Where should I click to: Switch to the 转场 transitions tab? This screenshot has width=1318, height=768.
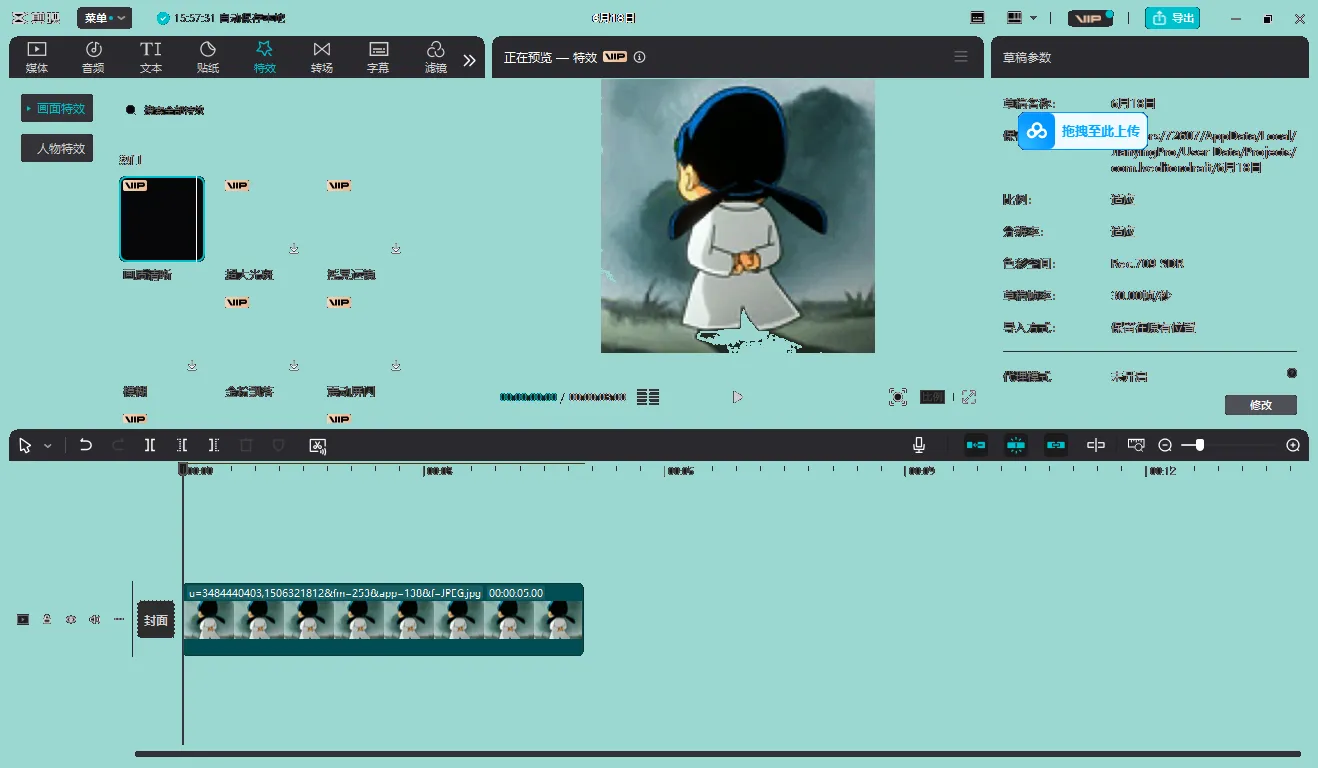321,57
